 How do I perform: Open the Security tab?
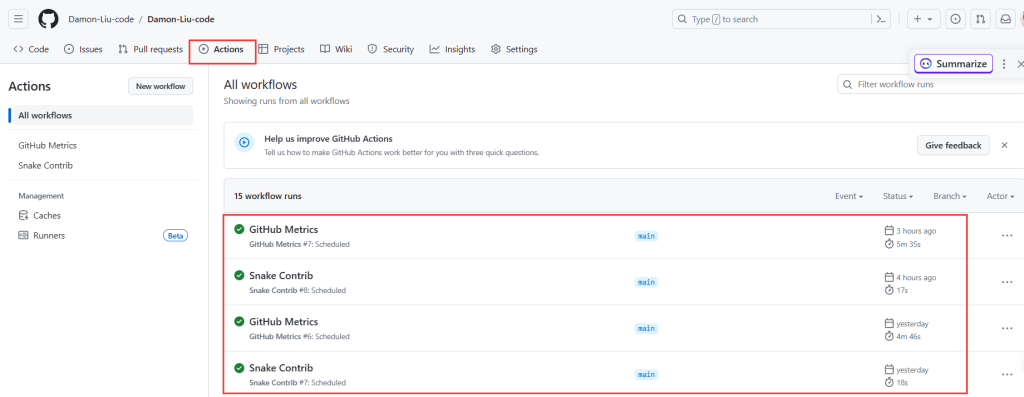pos(391,49)
